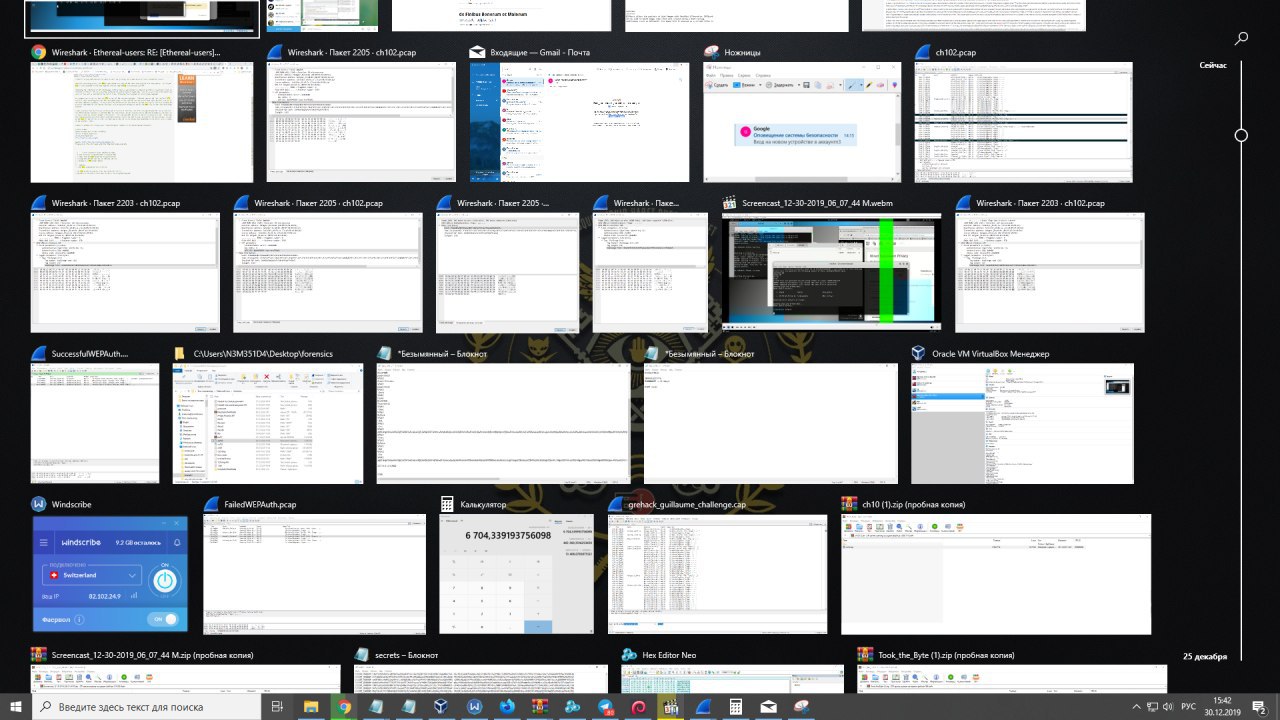Click the Windscribe notification bell icon
Image resolution: width=1280 pixels, height=720 pixels.
pyautogui.click(x=177, y=542)
